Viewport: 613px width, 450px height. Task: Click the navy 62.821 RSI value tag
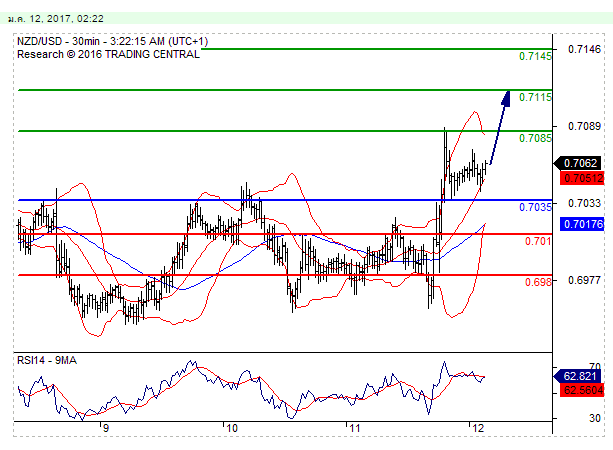click(x=579, y=376)
